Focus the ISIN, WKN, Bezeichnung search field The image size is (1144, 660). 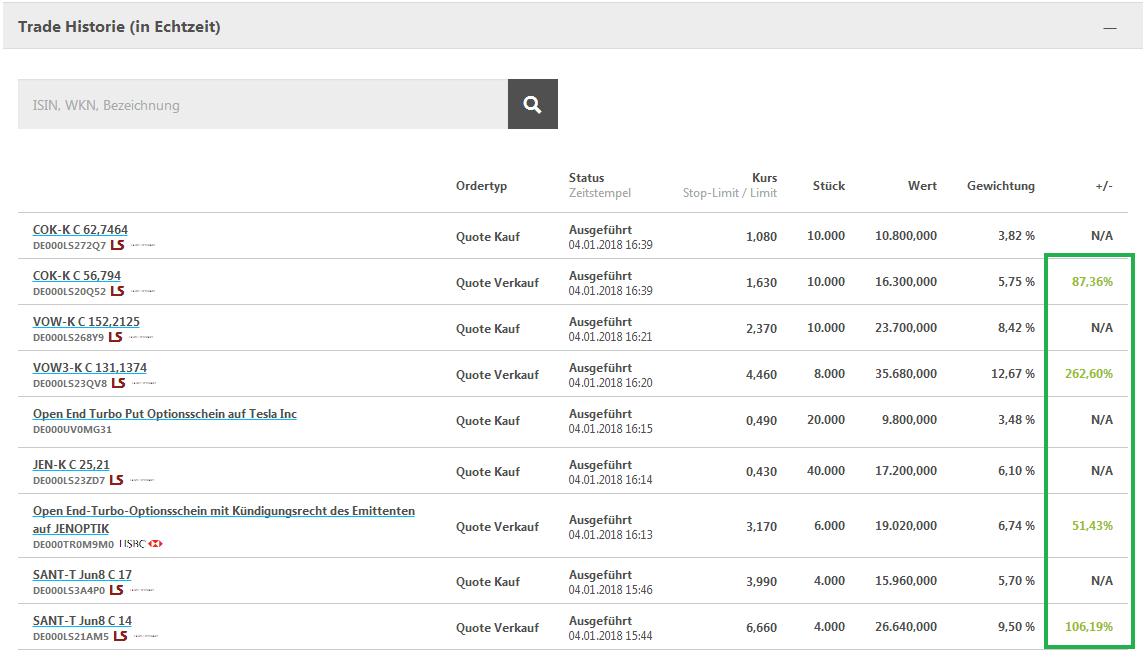pyautogui.click(x=263, y=104)
